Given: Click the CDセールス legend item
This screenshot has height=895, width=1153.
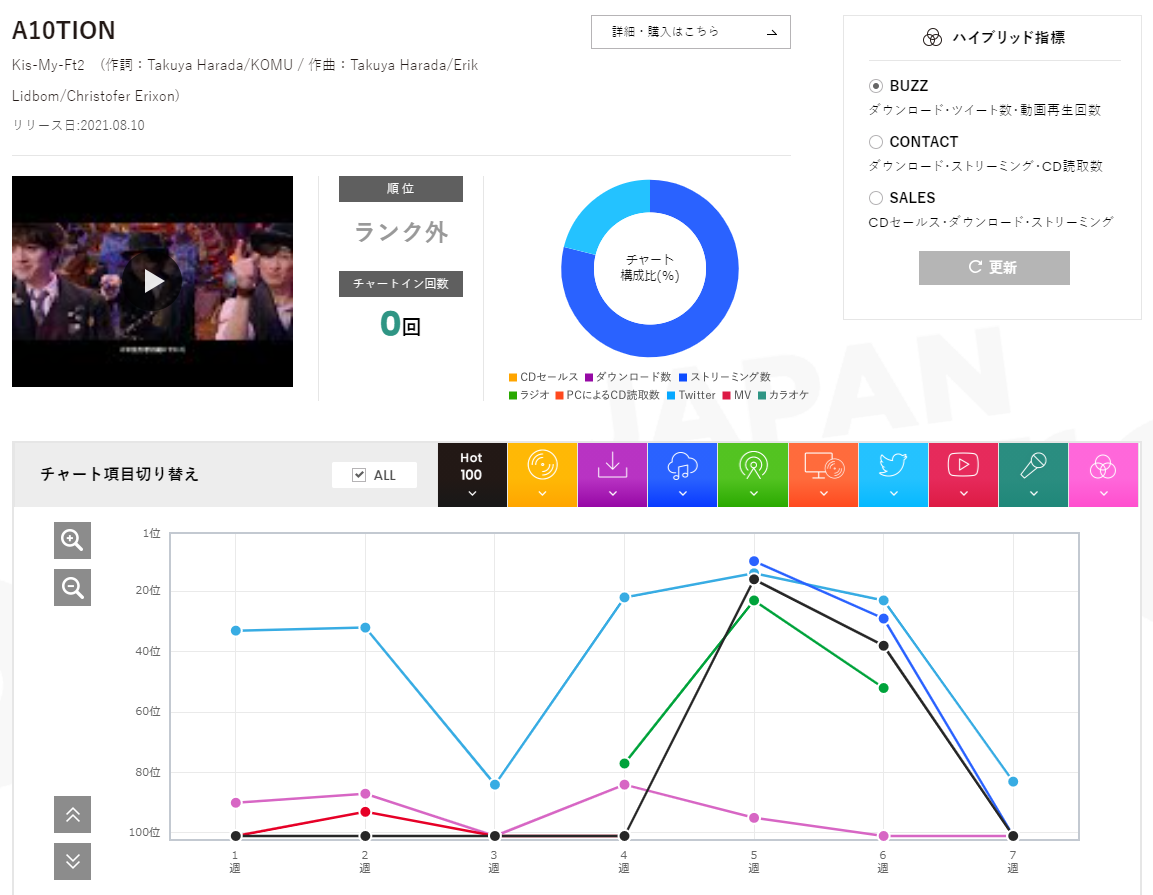Looking at the screenshot, I should coord(543,377).
